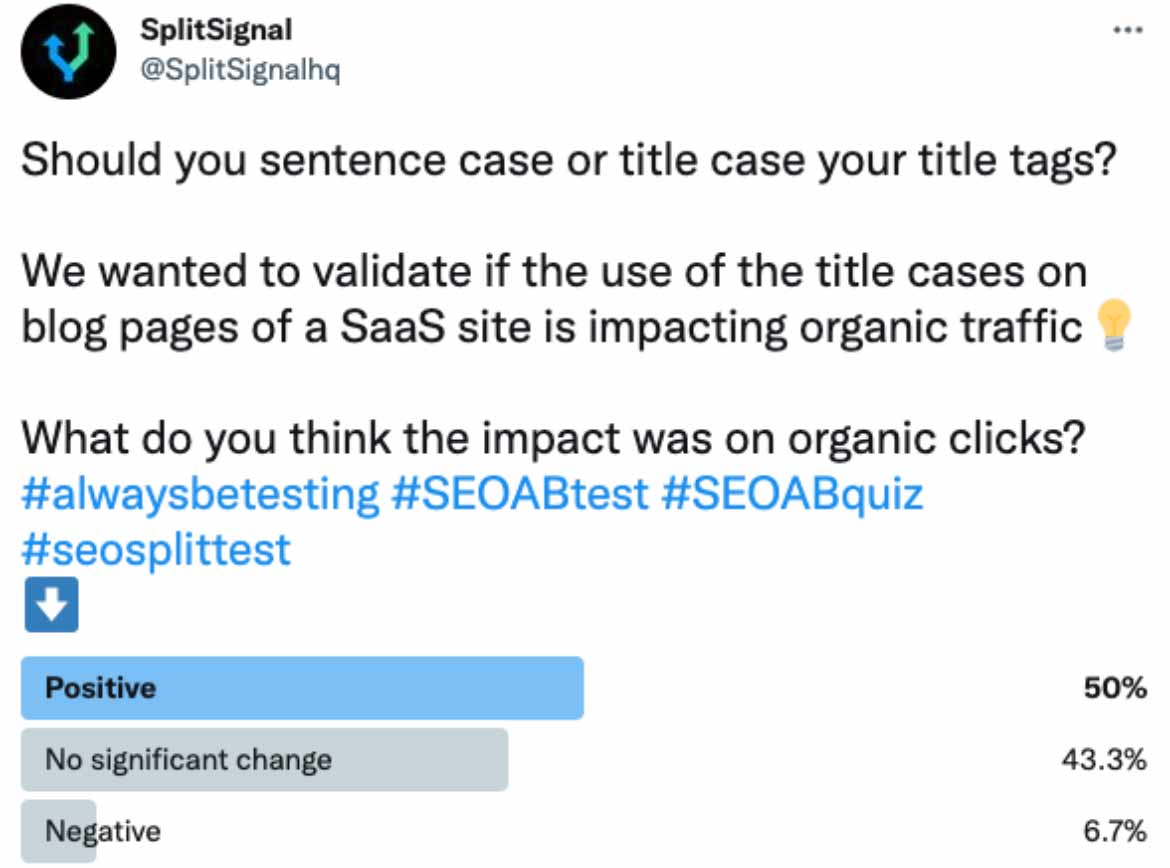Image resolution: width=1170 pixels, height=868 pixels.
Task: Open the #seosplittest hashtag
Action: pyautogui.click(x=156, y=548)
